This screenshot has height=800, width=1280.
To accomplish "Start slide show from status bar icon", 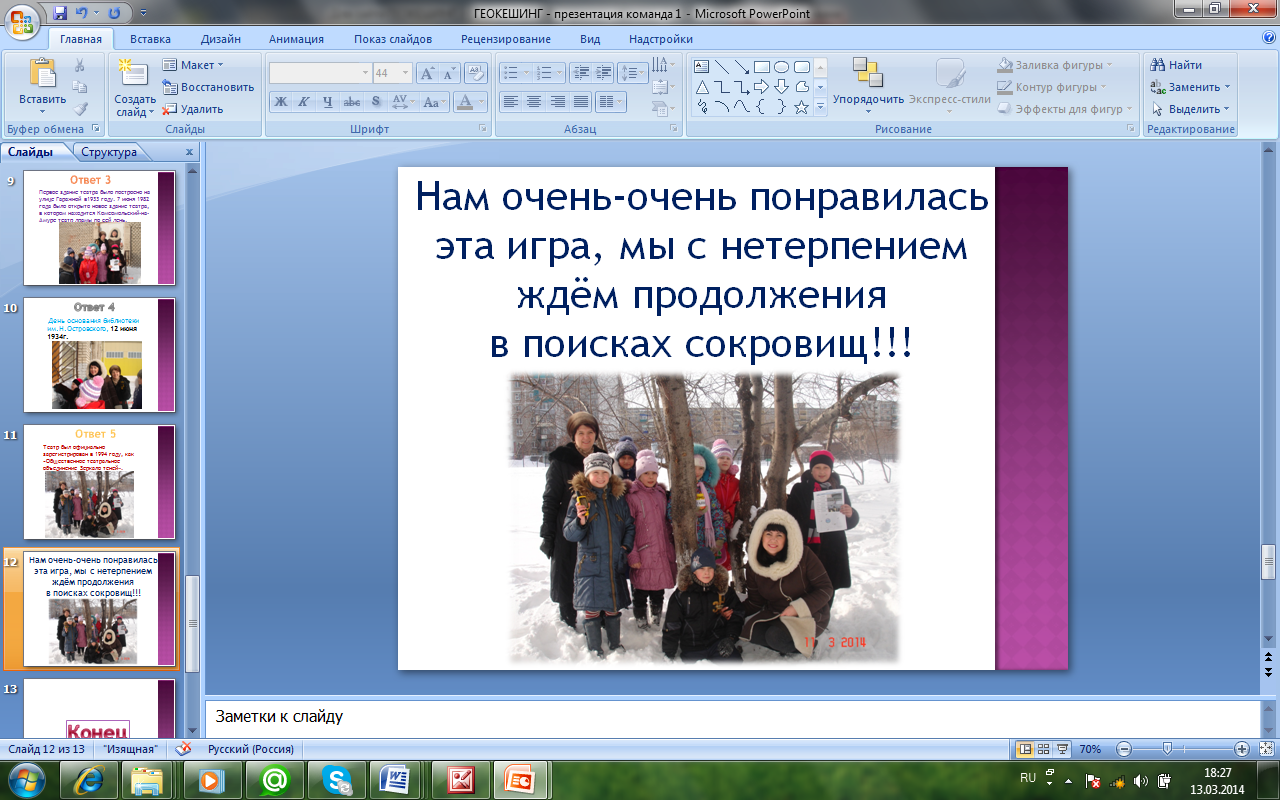I will 1062,748.
